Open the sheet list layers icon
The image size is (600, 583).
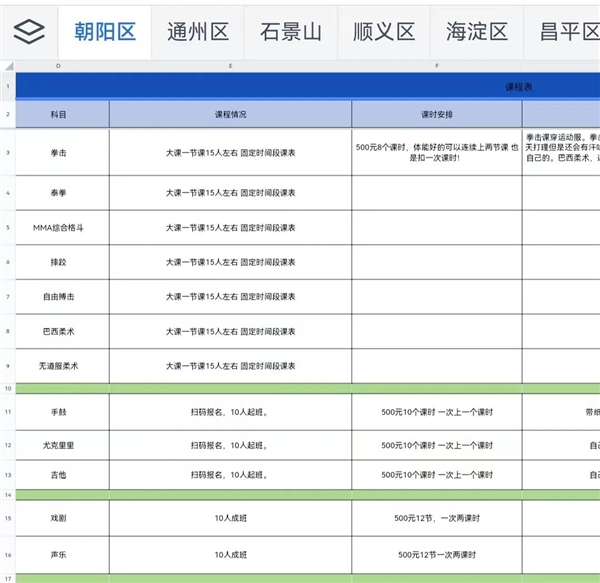tap(29, 31)
